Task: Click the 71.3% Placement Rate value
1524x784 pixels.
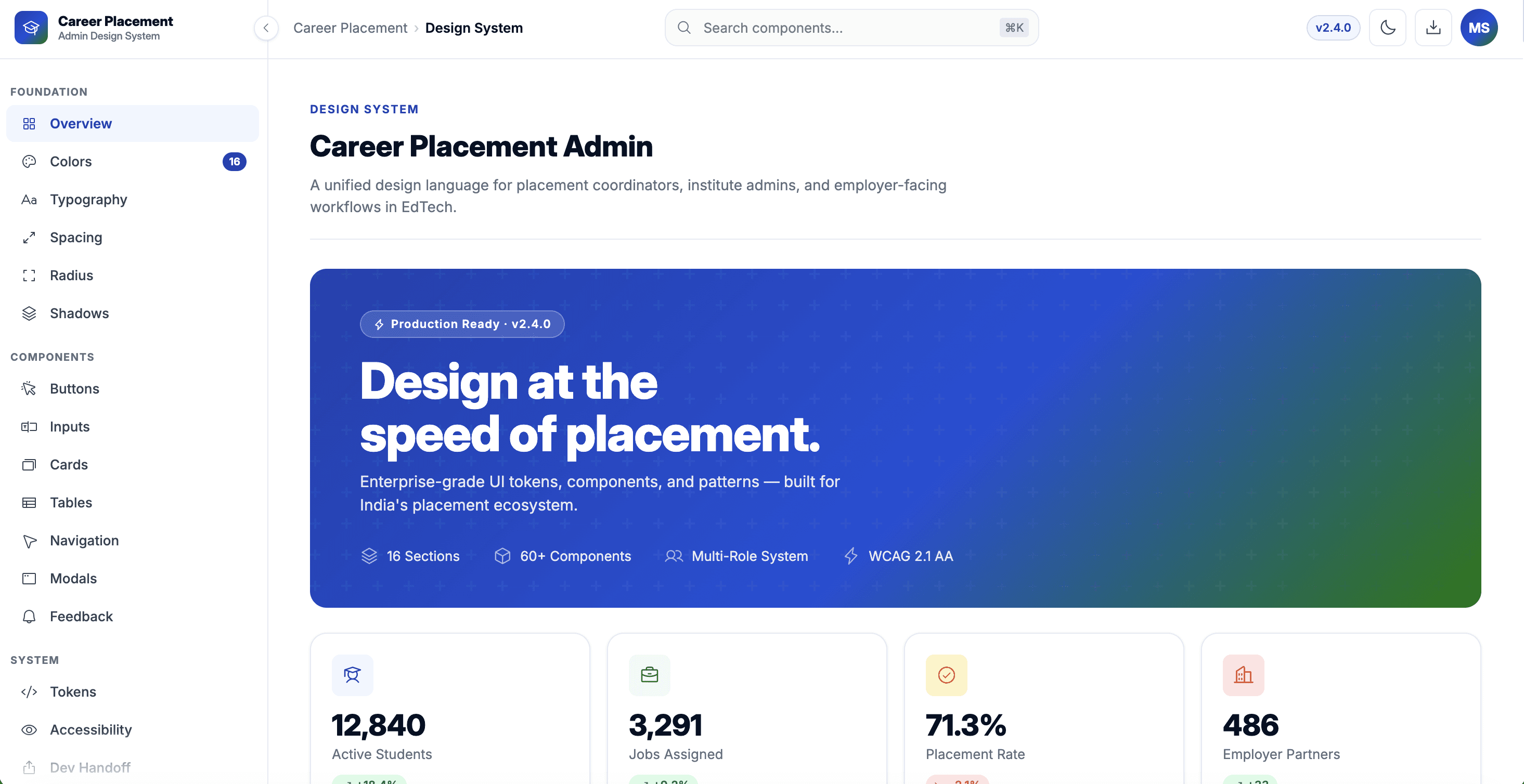Action: (x=966, y=725)
